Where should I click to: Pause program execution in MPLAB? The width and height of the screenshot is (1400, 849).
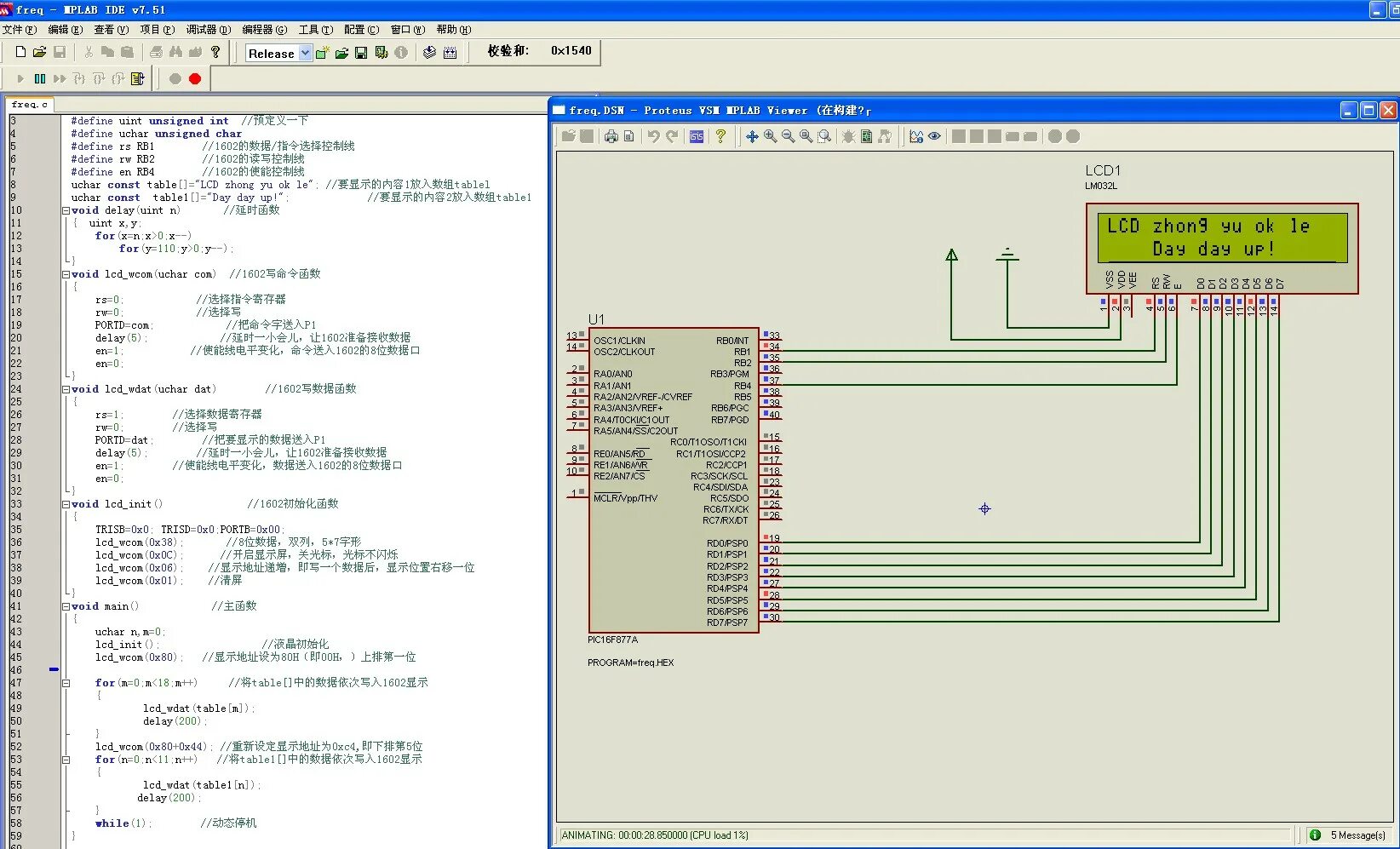40,78
